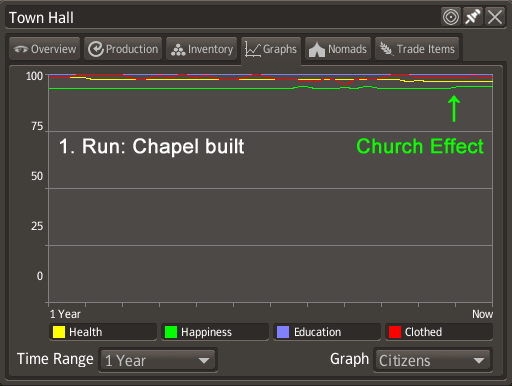The height and width of the screenshot is (386, 512).
Task: Open the Time Range dropdown
Action: coord(158,360)
